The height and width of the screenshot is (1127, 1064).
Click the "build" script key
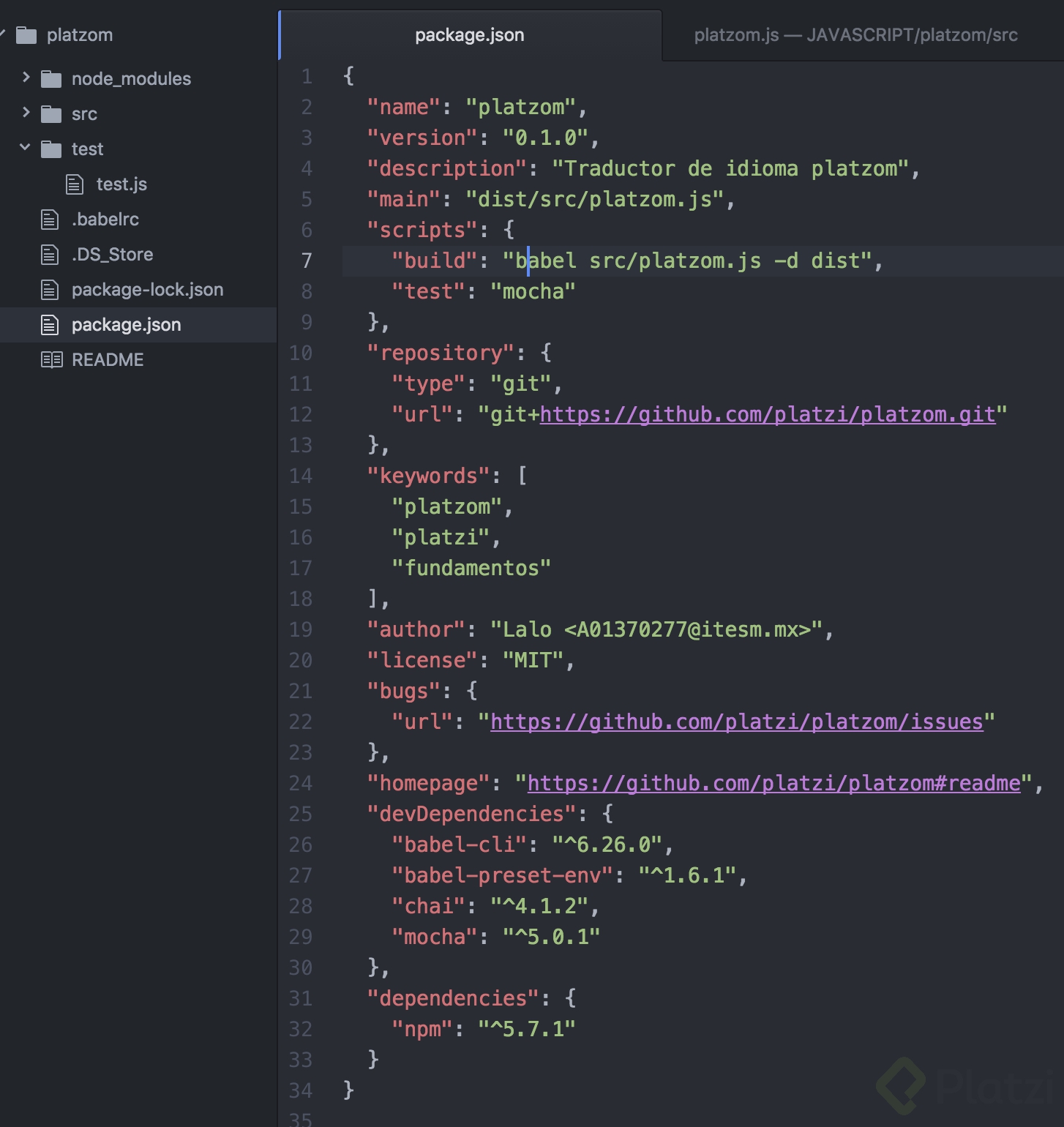(435, 261)
